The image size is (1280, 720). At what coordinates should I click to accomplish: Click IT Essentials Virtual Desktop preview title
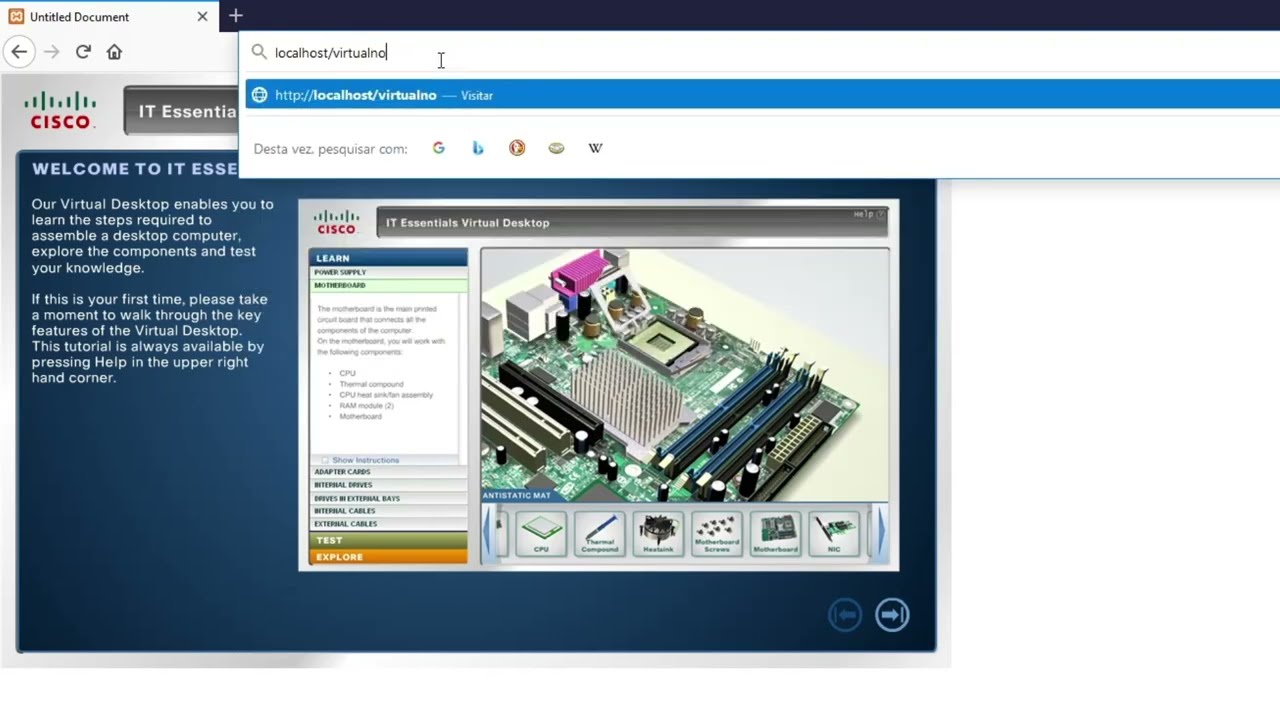click(468, 223)
